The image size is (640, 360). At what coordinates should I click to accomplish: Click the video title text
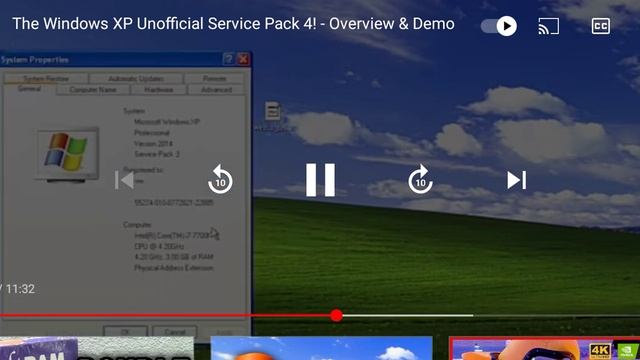pos(233,24)
